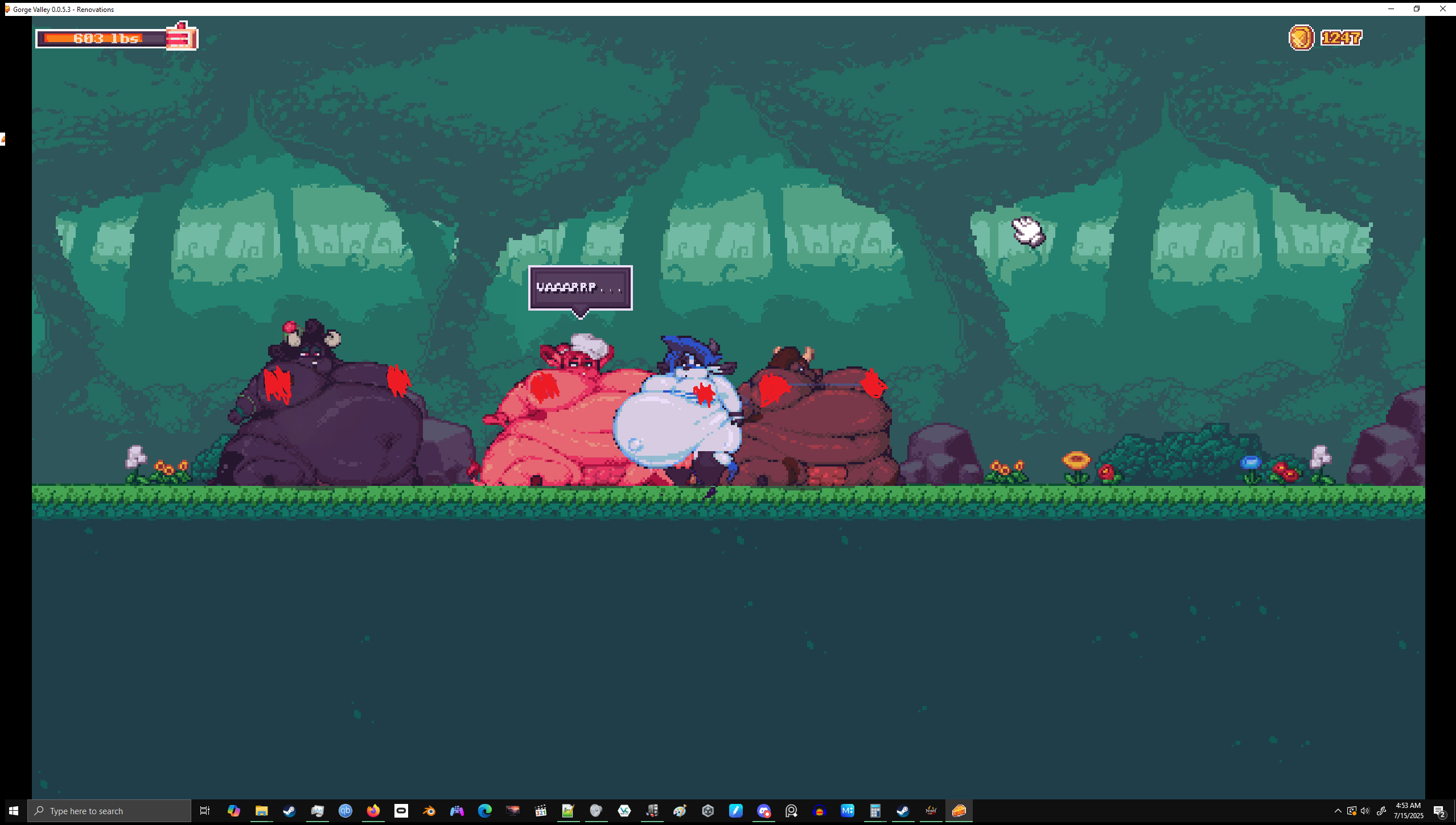
Task: Open Steam icon beside Calculator
Action: point(903,811)
